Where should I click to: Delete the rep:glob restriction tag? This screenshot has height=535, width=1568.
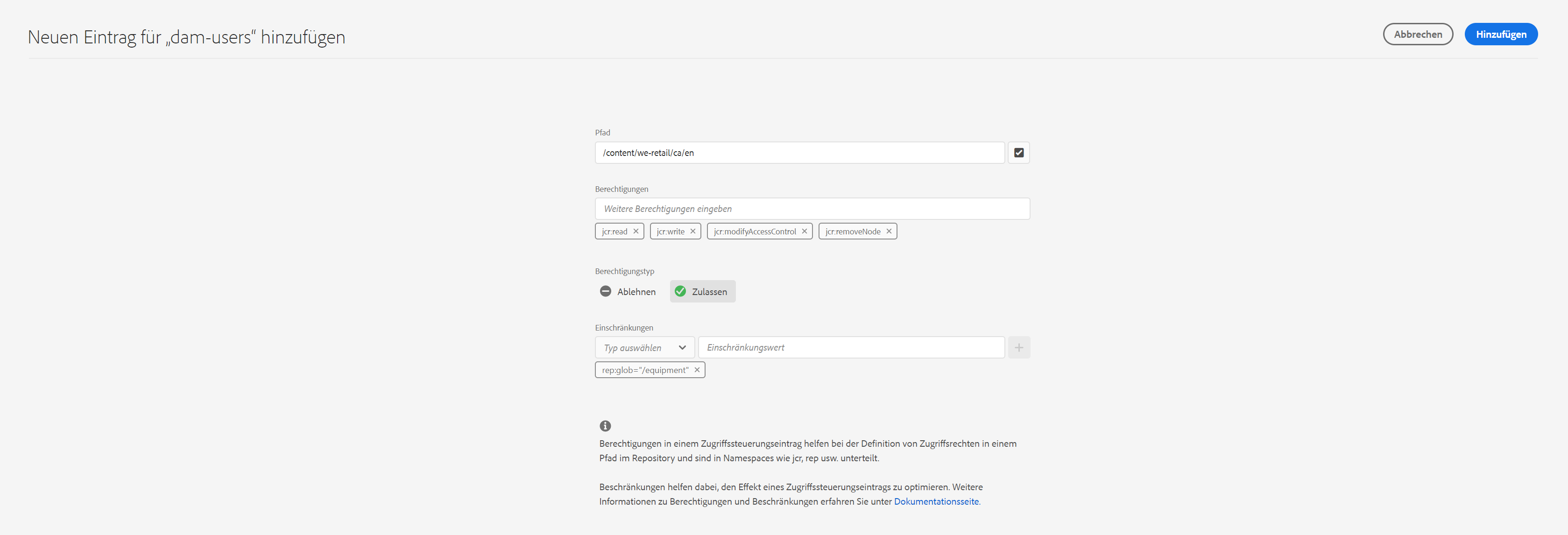click(697, 370)
